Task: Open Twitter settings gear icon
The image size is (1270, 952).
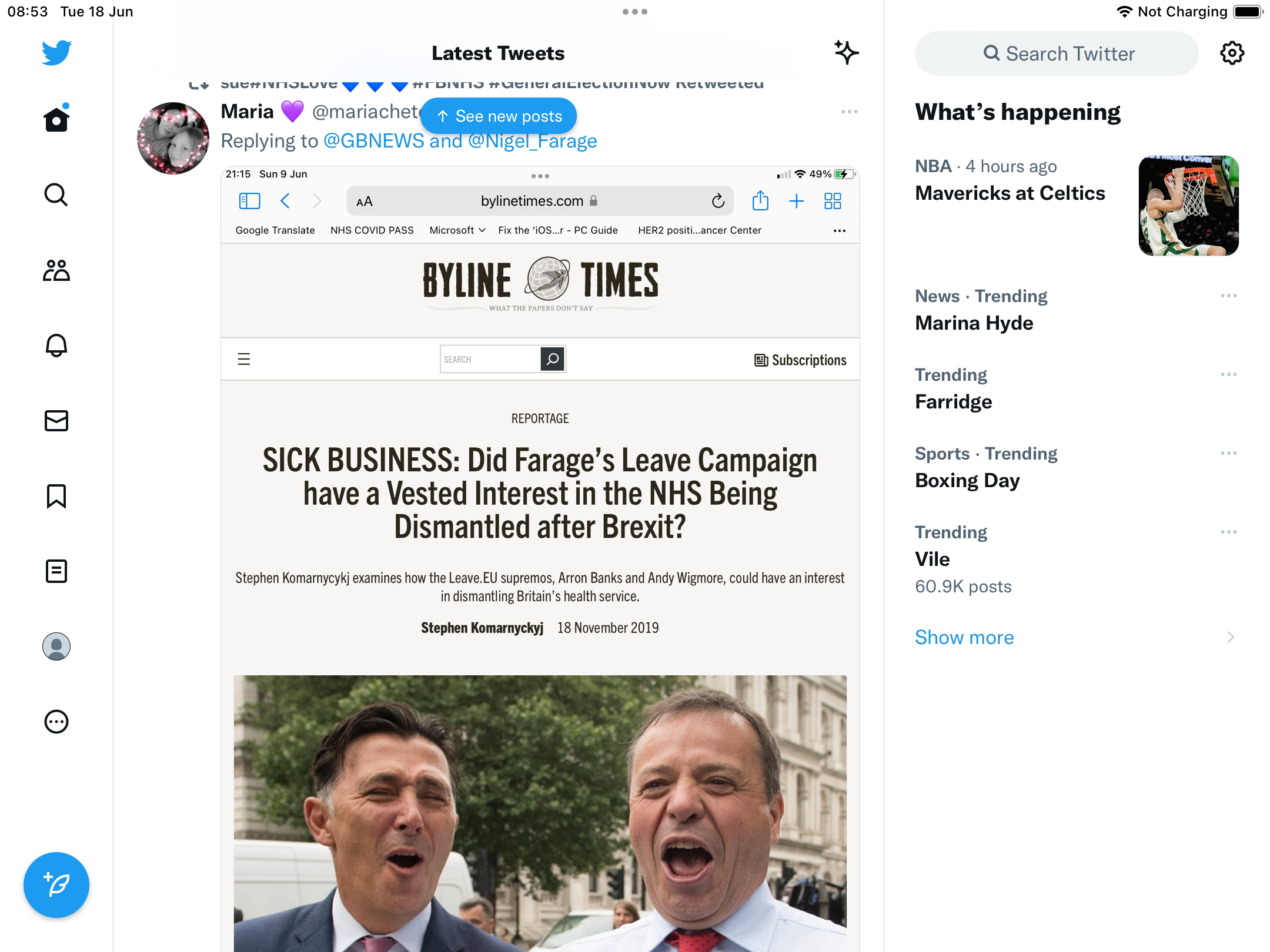Action: point(1232,53)
